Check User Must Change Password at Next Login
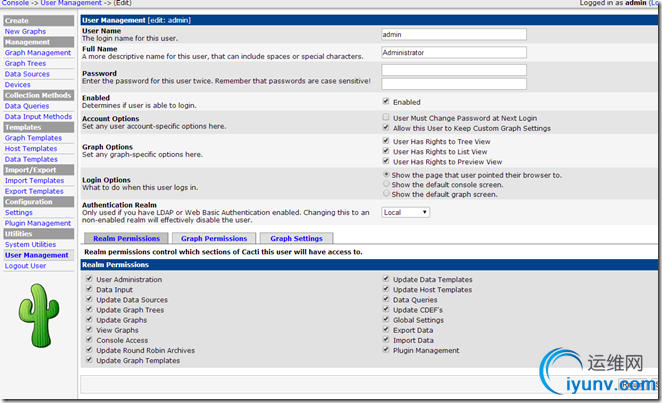The image size is (662, 403). (x=385, y=117)
